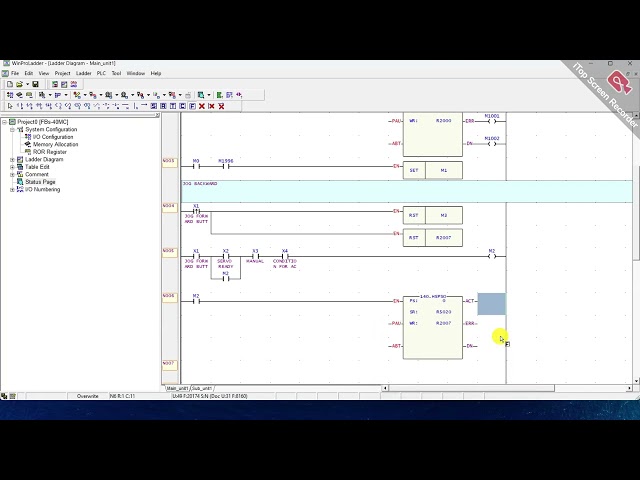This screenshot has height=480, width=640.
Task: Select I/O Configuration in project tree
Action: [53, 137]
